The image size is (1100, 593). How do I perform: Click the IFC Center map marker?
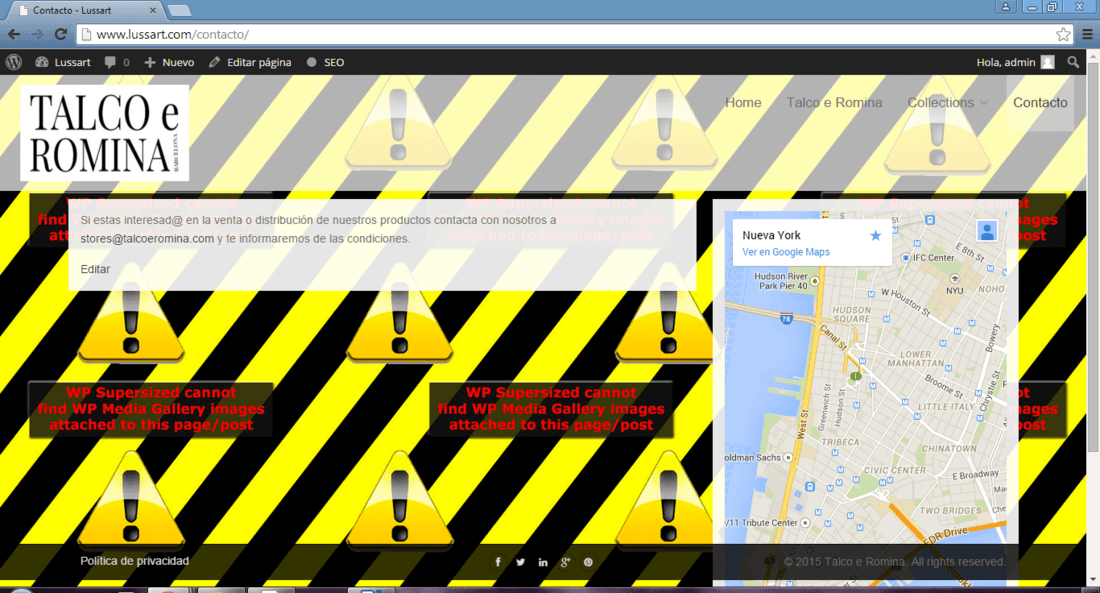[906, 258]
